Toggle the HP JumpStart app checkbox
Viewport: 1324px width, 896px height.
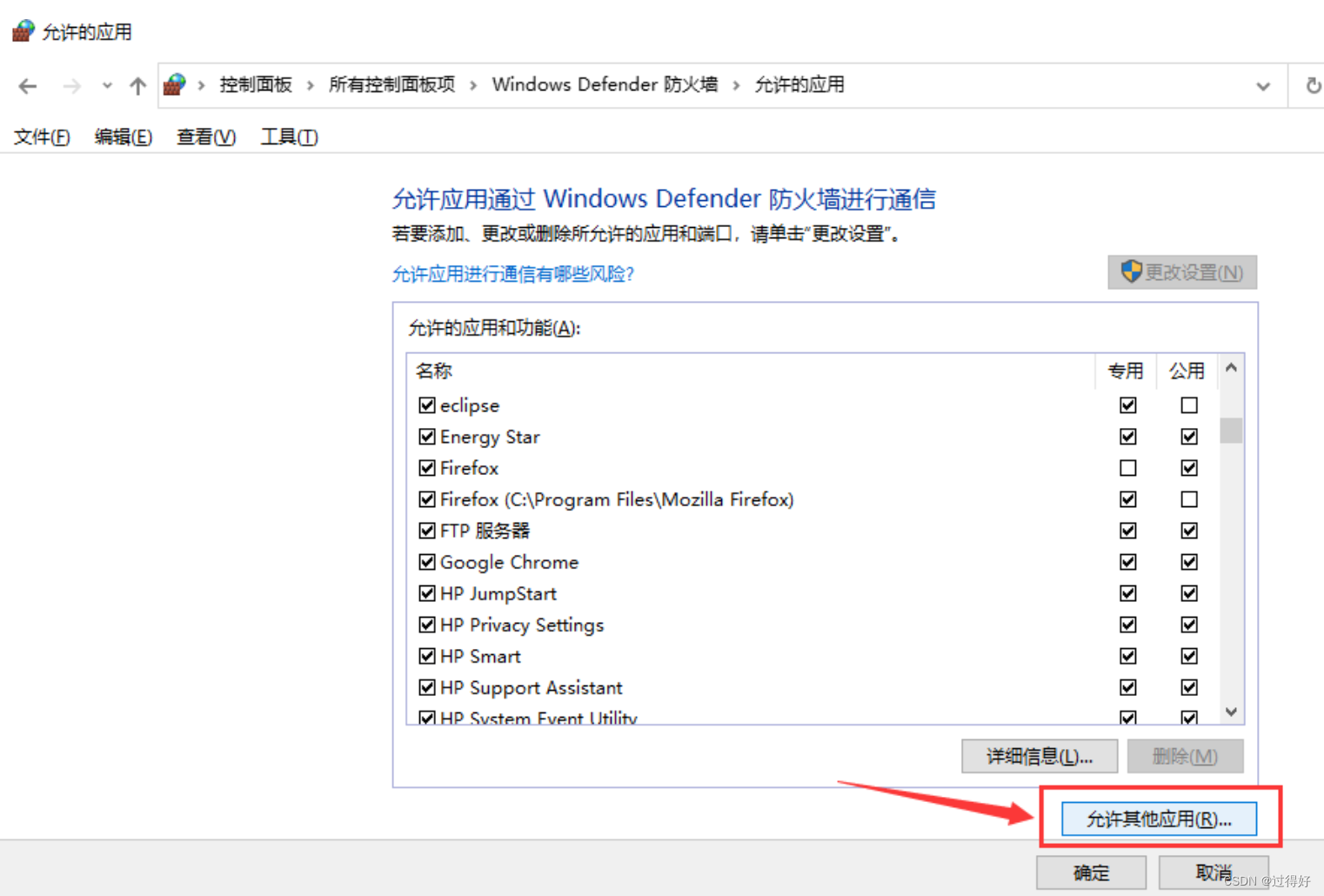click(427, 593)
